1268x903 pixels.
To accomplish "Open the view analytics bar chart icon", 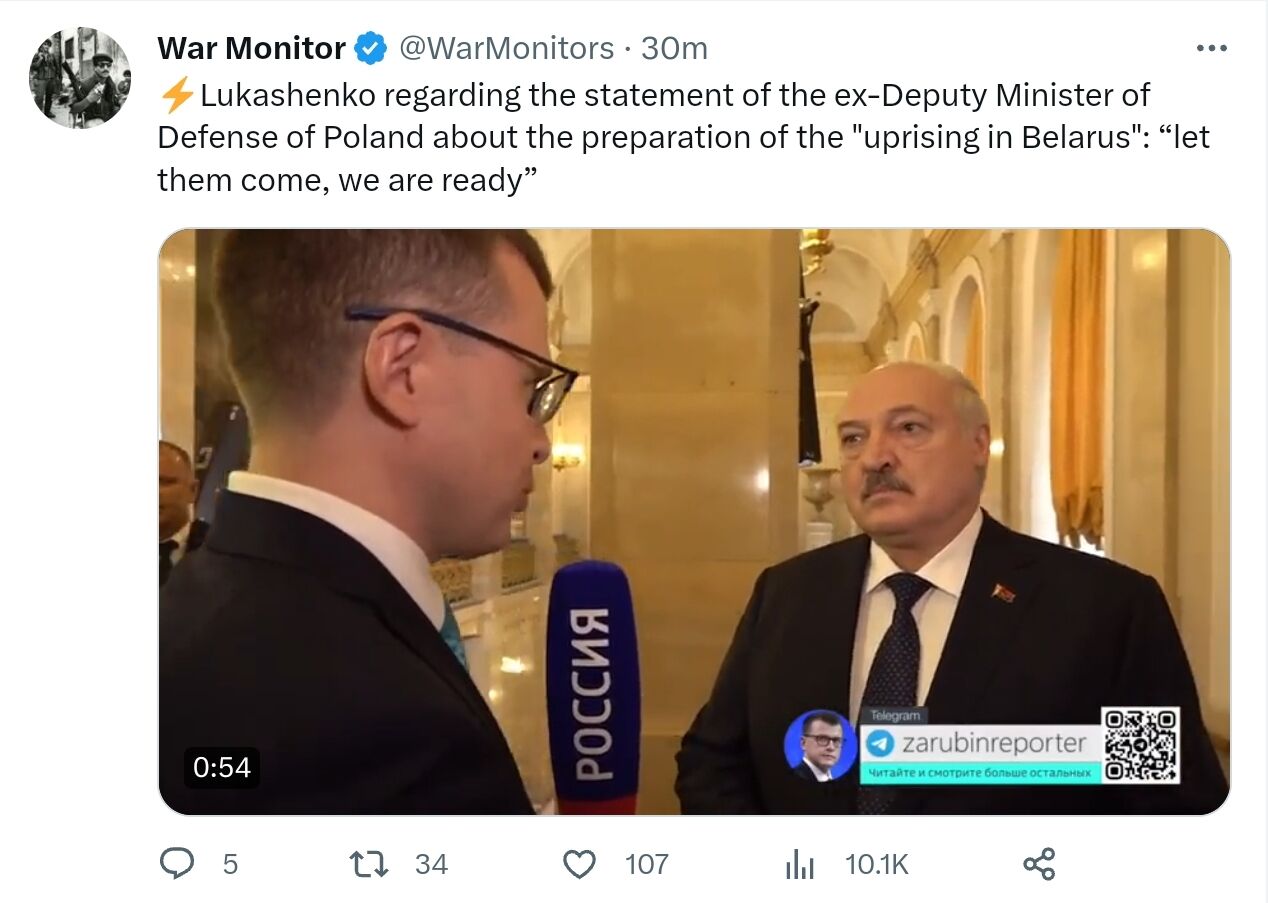I will click(x=800, y=864).
